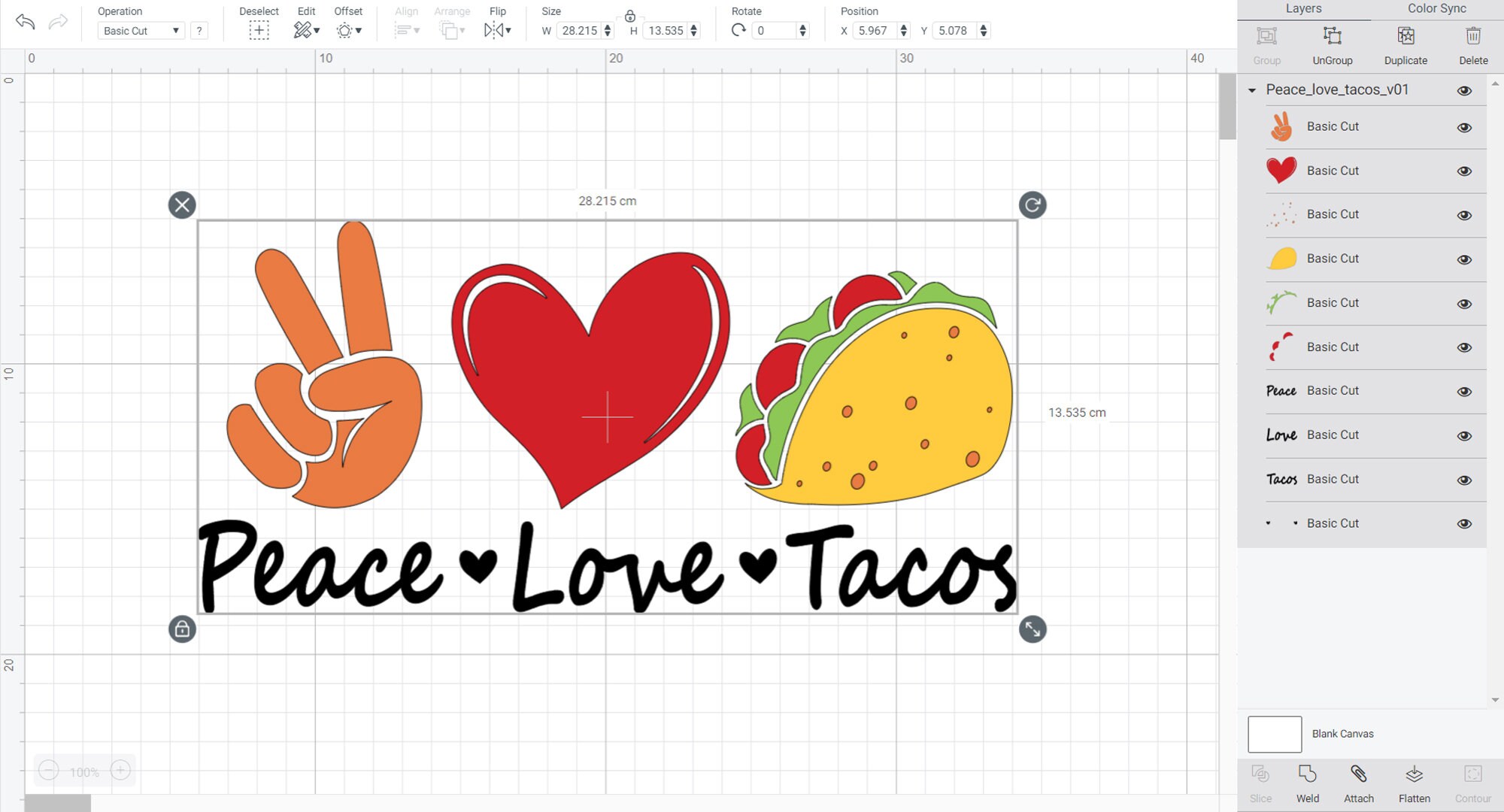Select the Deselect tool
Viewport: 1504px width, 812px height.
259,30
